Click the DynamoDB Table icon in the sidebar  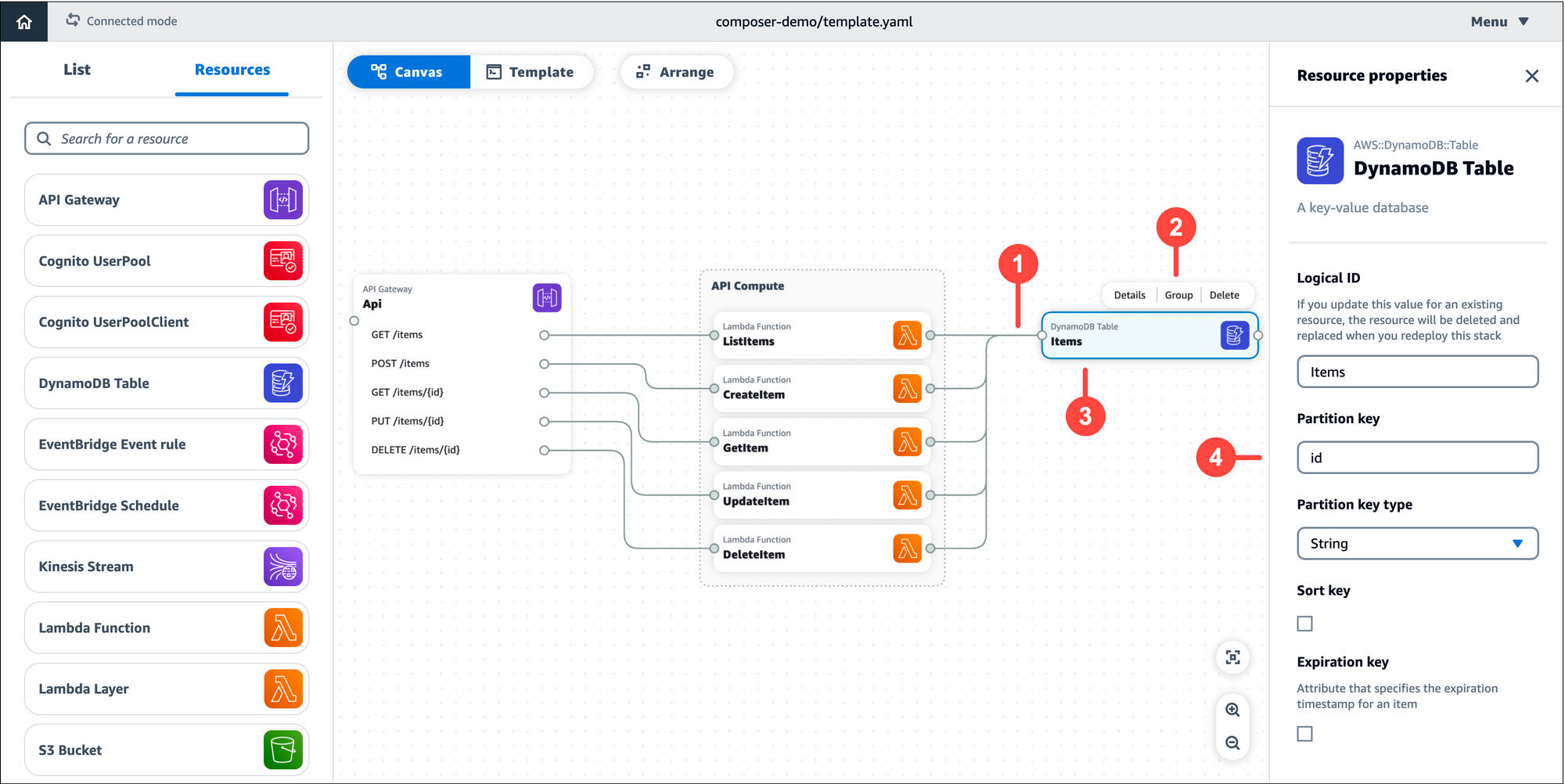point(283,383)
